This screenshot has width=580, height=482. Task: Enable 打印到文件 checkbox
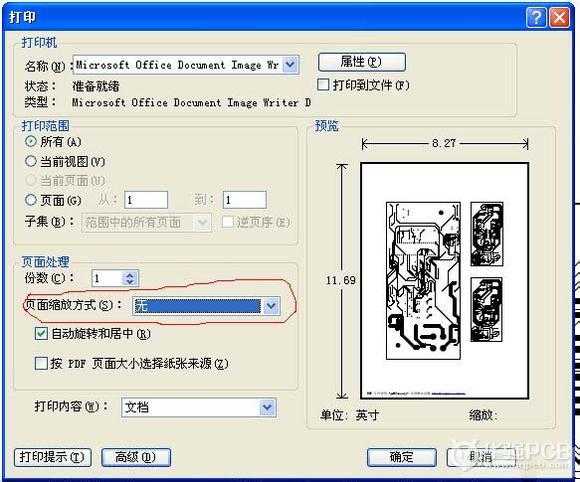[x=323, y=85]
